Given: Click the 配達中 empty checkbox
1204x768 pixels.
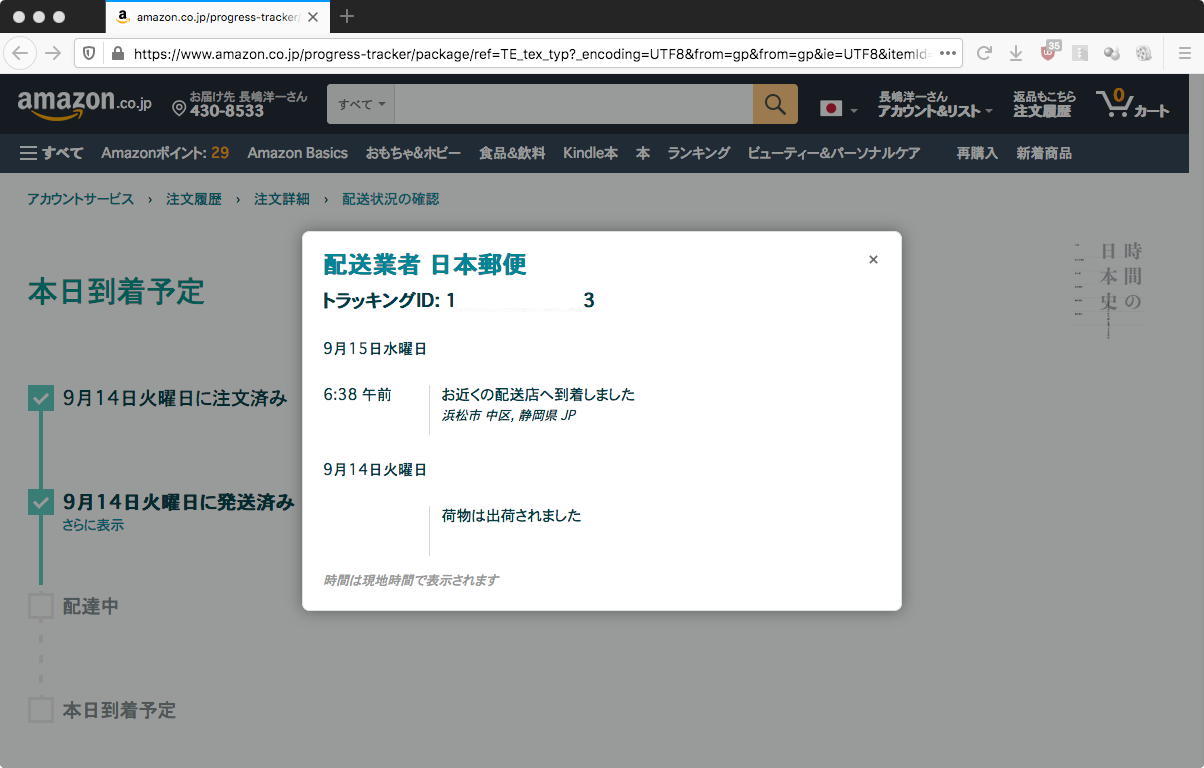Looking at the screenshot, I should [41, 606].
